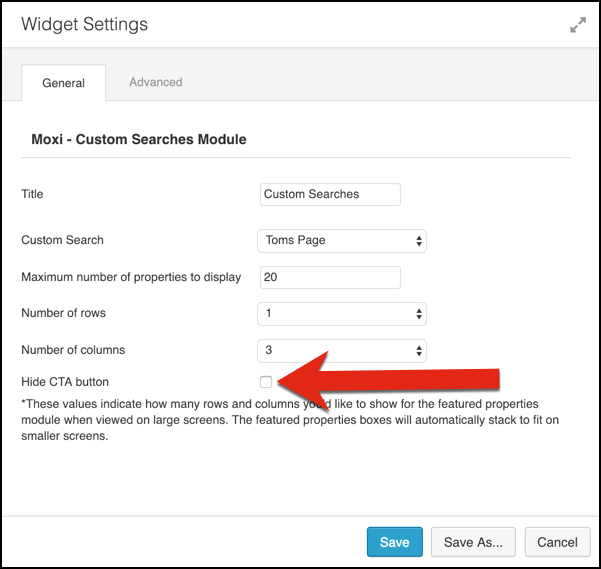Click the "Custom Search" field label
Screen dimensions: 601x569
tap(62, 240)
